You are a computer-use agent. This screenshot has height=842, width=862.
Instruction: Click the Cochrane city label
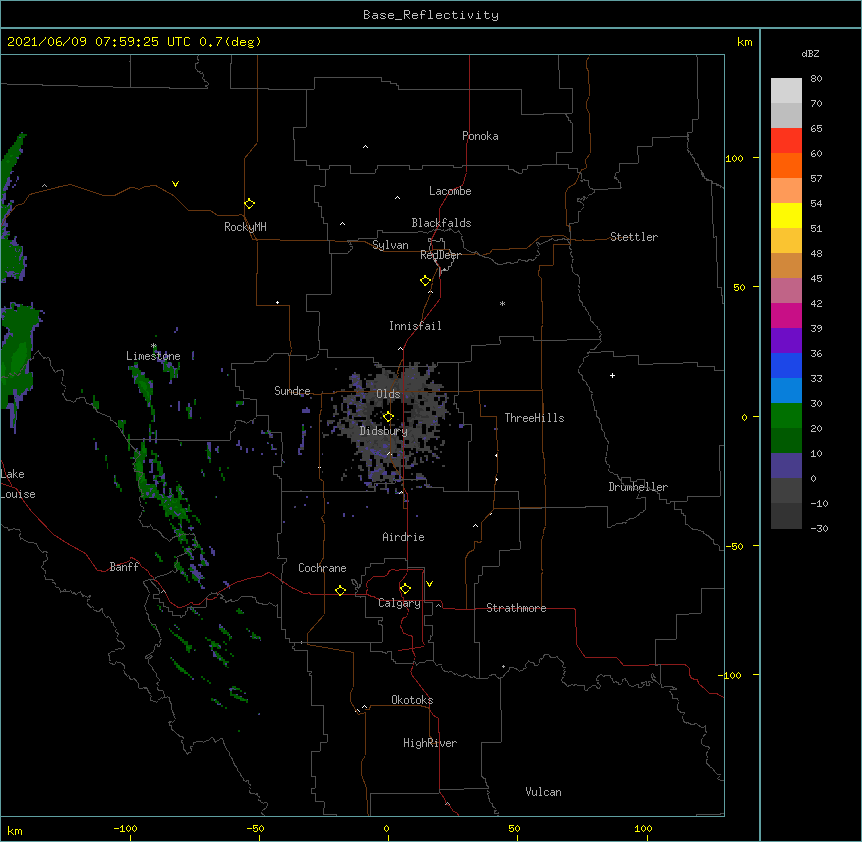coord(322,568)
